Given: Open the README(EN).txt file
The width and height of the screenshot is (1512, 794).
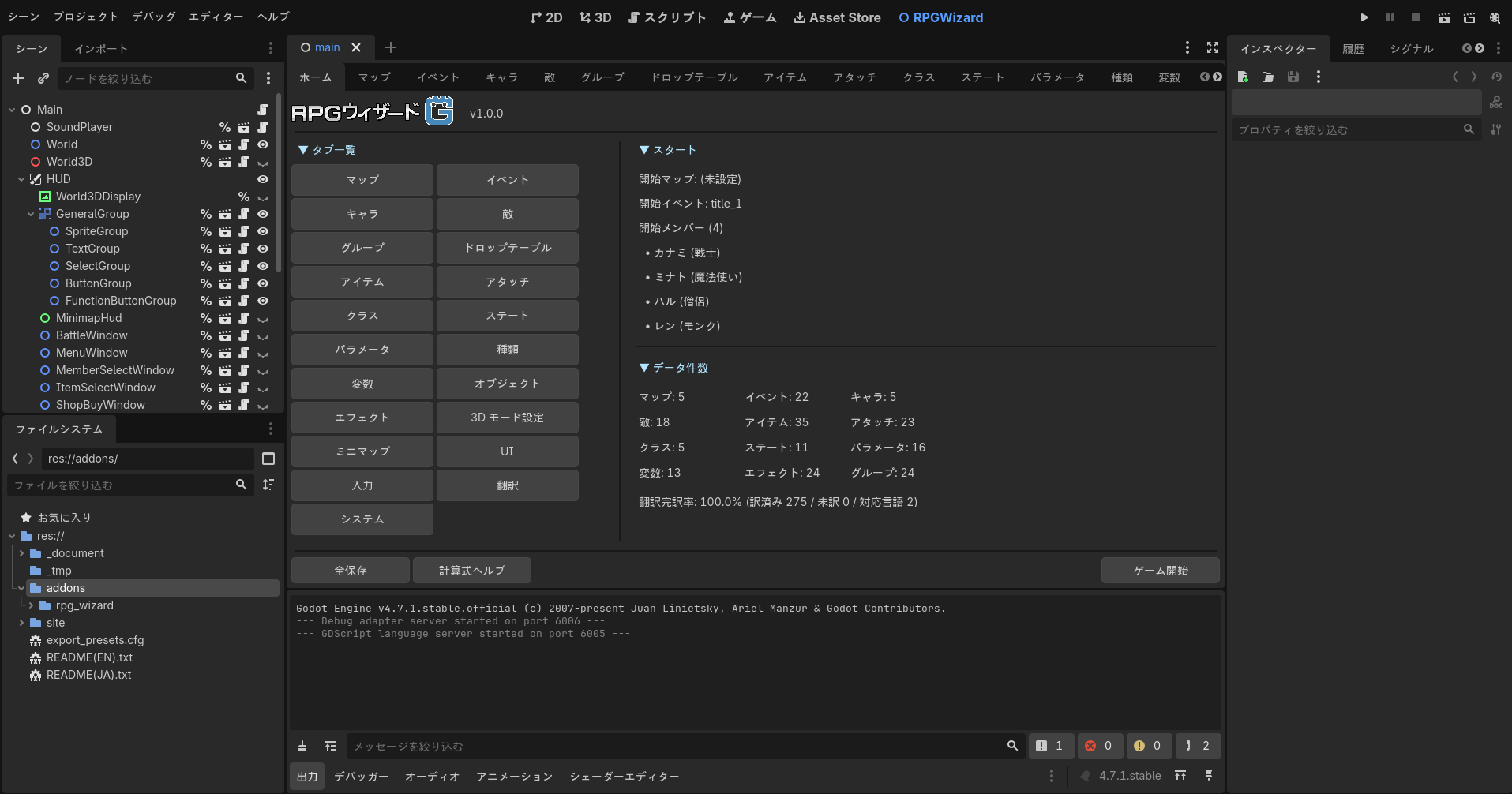Looking at the screenshot, I should pyautogui.click(x=89, y=657).
